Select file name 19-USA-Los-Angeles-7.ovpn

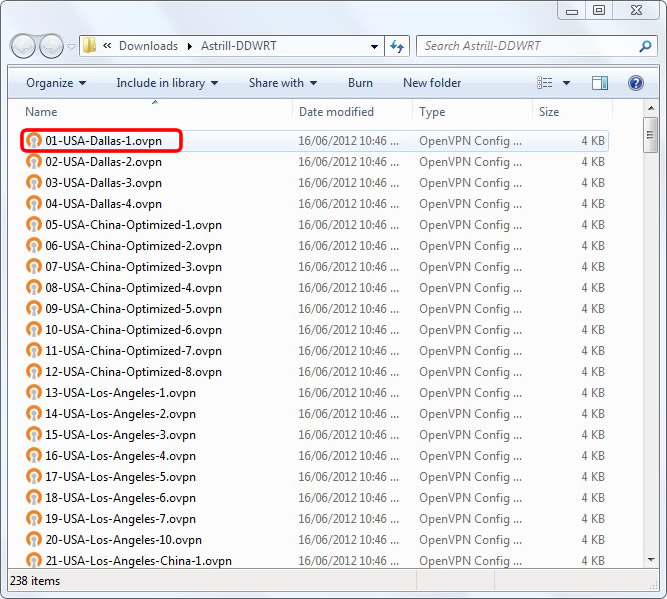pyautogui.click(x=120, y=519)
